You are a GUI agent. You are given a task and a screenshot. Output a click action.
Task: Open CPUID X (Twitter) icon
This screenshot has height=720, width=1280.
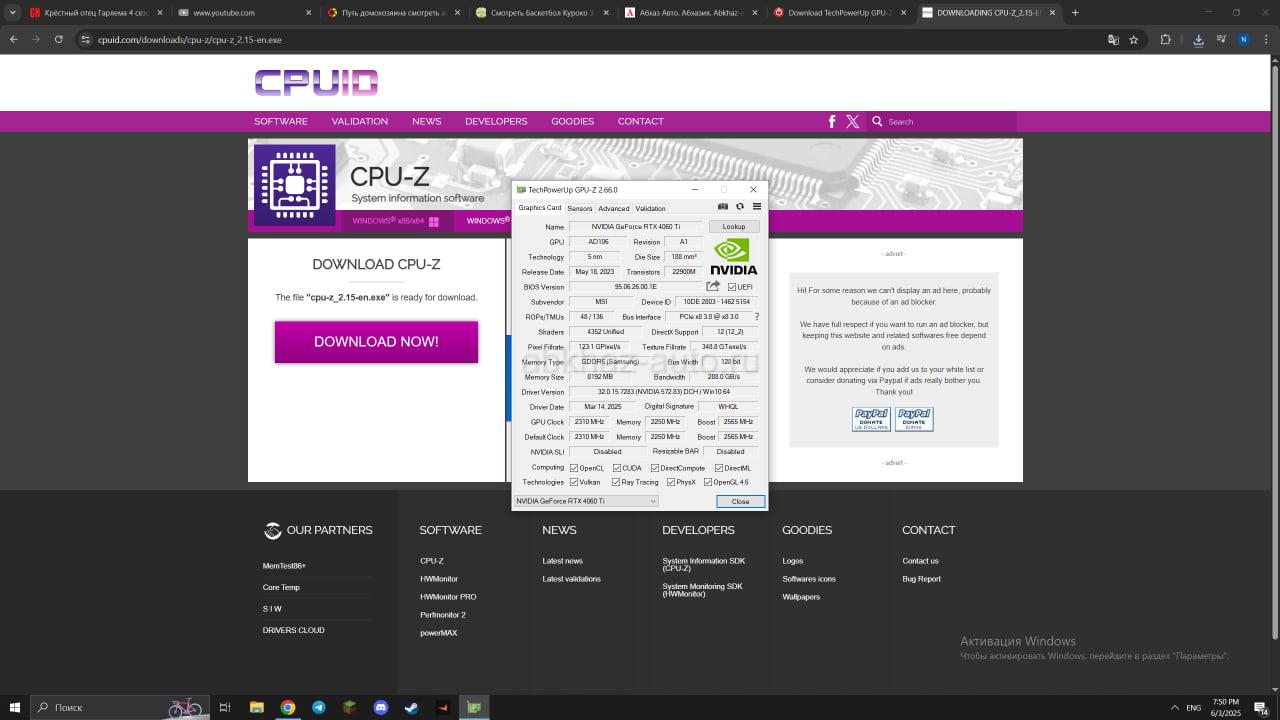(x=852, y=121)
